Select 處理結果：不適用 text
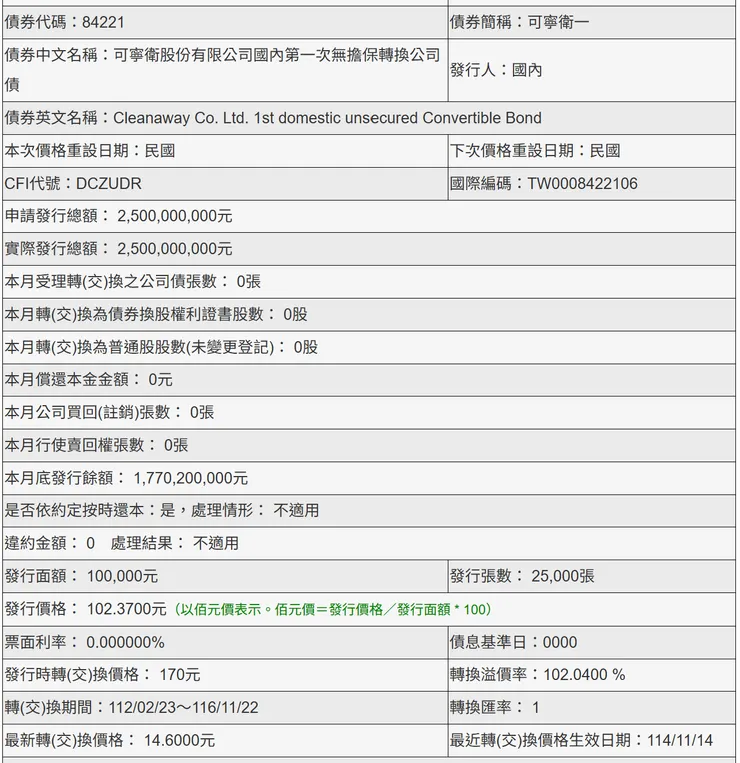This screenshot has width=740, height=763. [x=175, y=544]
